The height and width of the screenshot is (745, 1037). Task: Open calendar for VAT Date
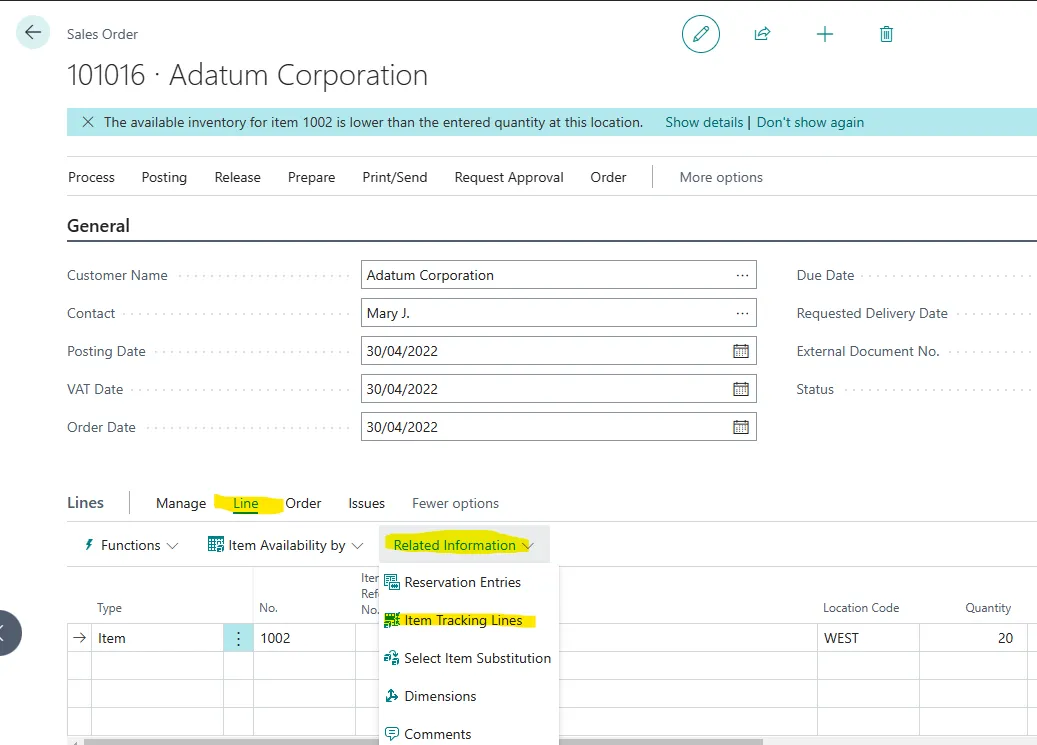[x=741, y=389]
